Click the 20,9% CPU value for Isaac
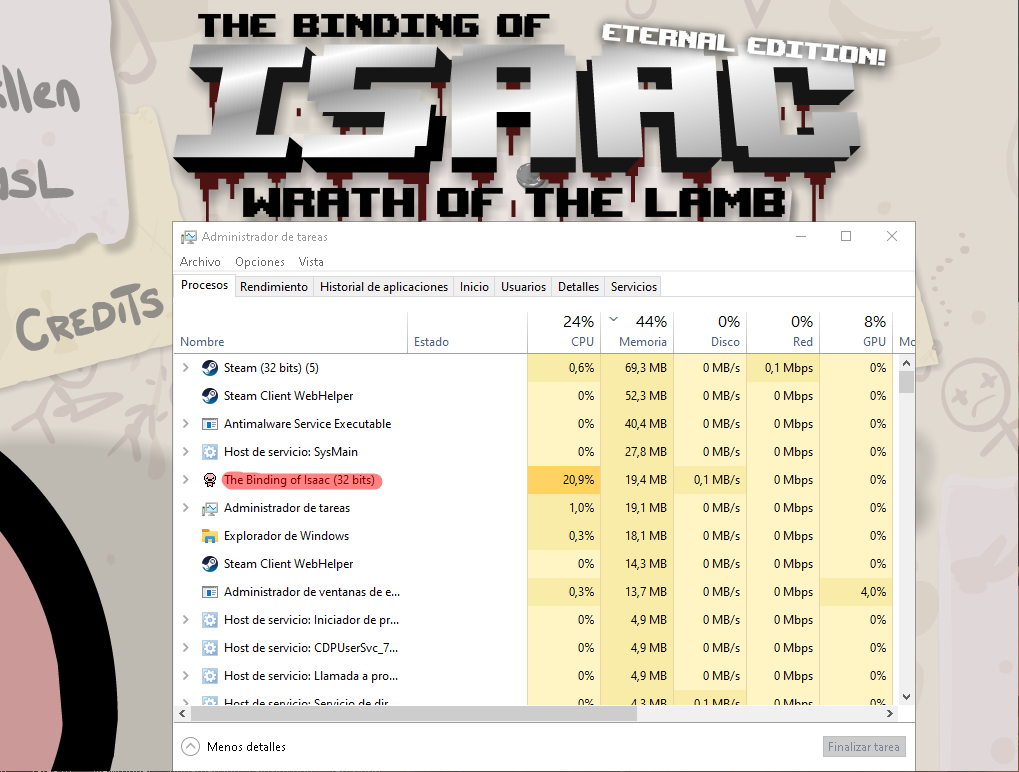The height and width of the screenshot is (772, 1019). tap(564, 480)
